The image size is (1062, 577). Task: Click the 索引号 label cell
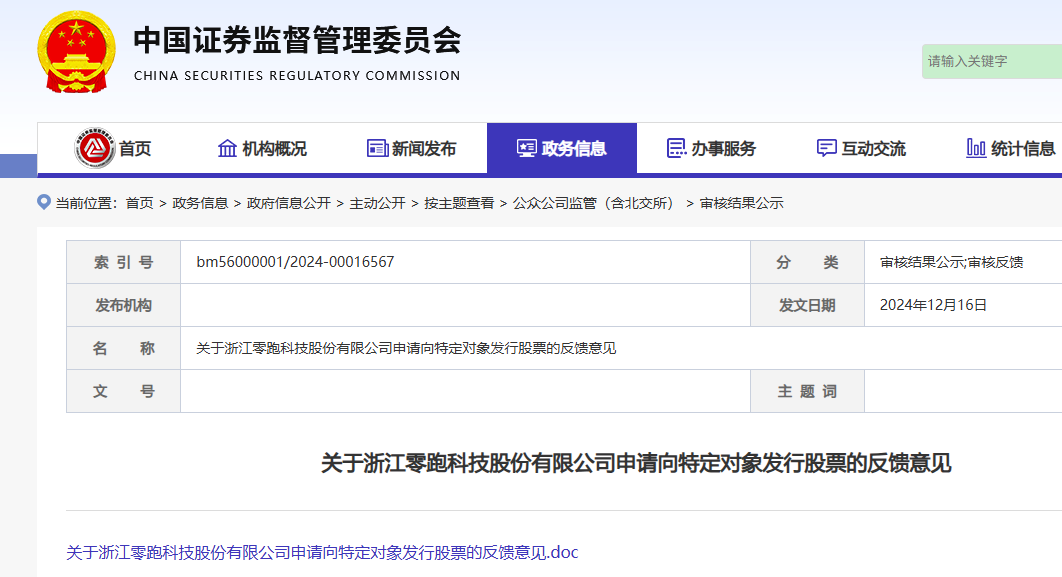tap(123, 262)
